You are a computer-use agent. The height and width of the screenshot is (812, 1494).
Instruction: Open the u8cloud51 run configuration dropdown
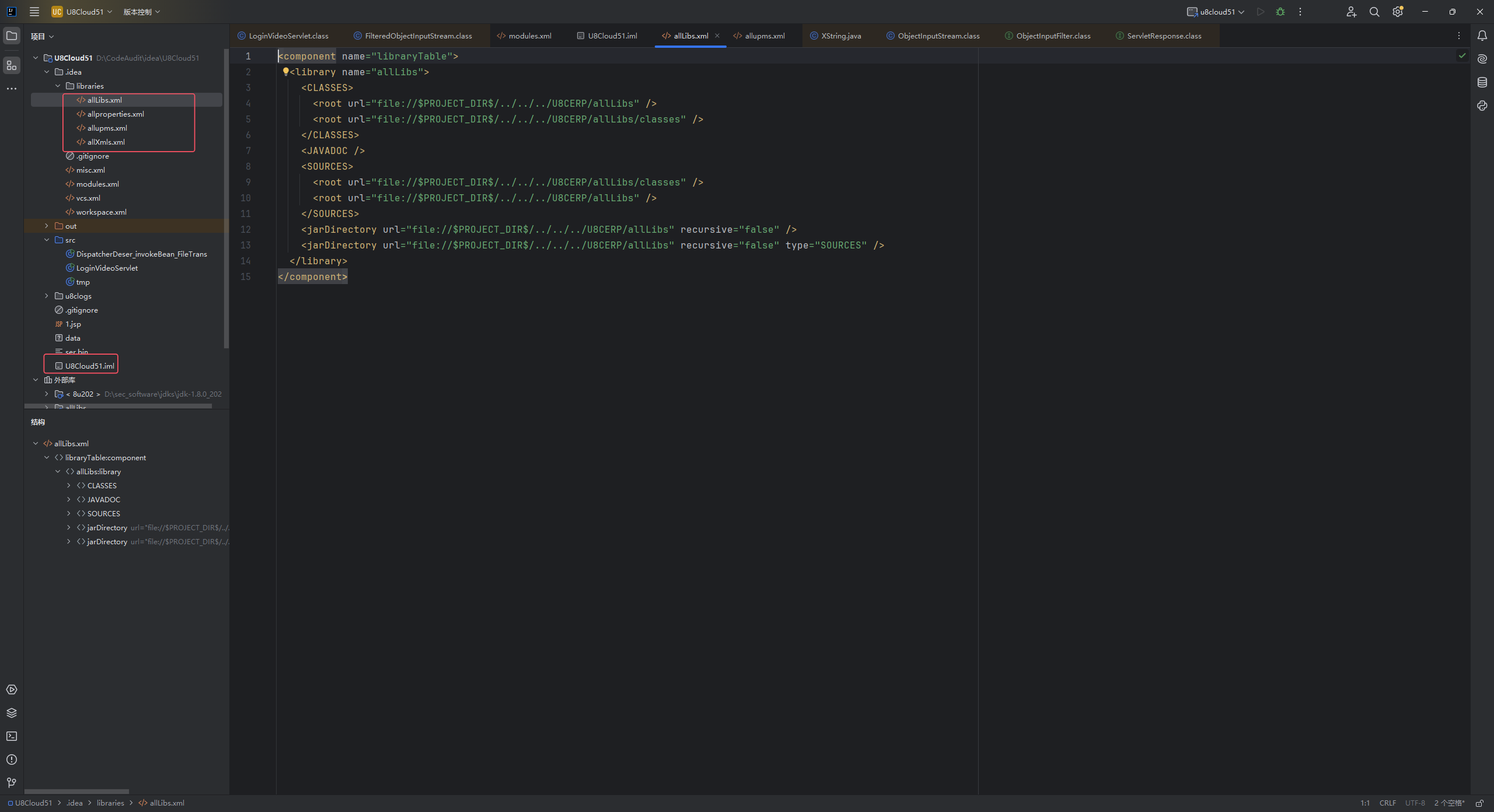[1217, 12]
